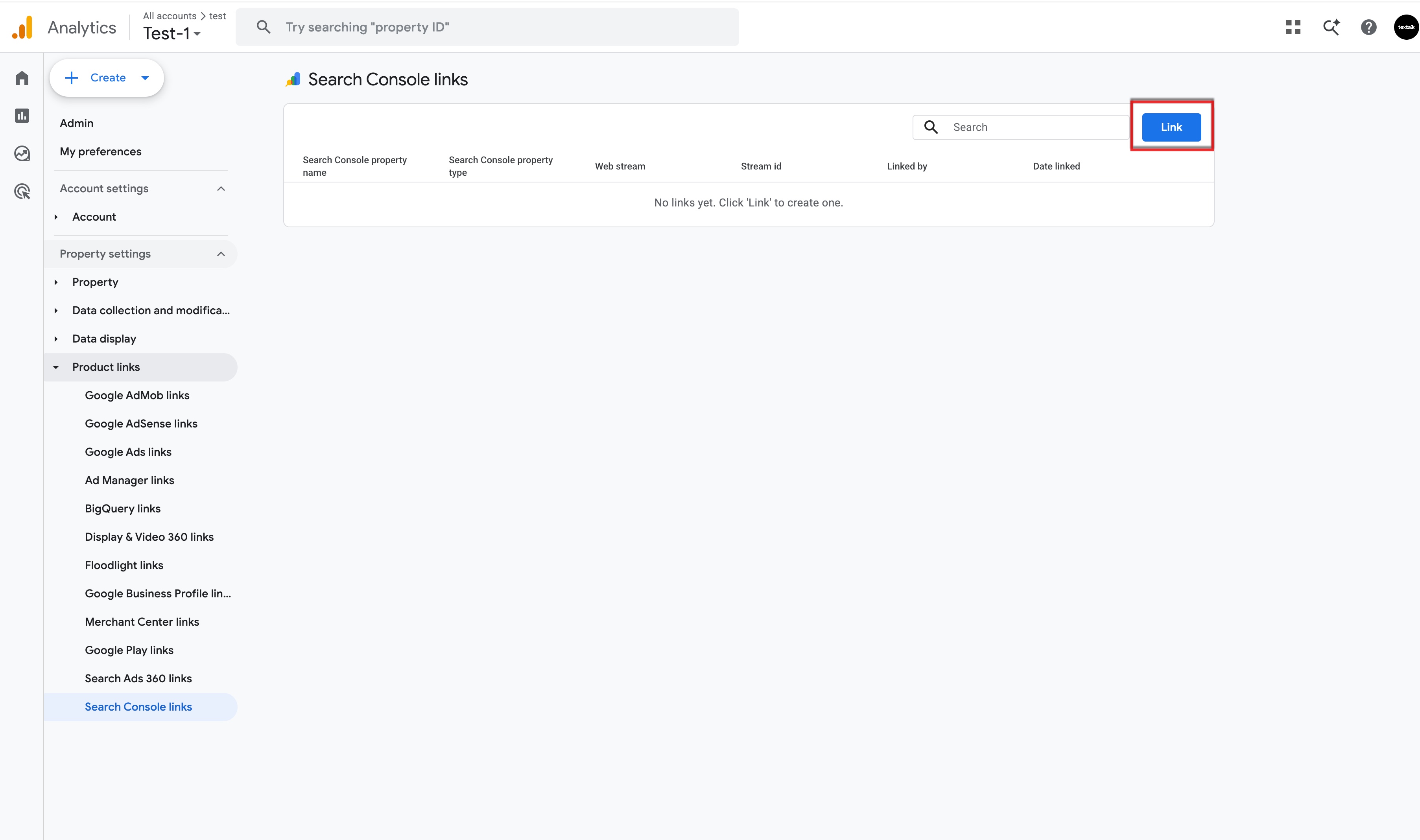The height and width of the screenshot is (840, 1420).
Task: Open the Home icon in left rail
Action: pyautogui.click(x=22, y=78)
